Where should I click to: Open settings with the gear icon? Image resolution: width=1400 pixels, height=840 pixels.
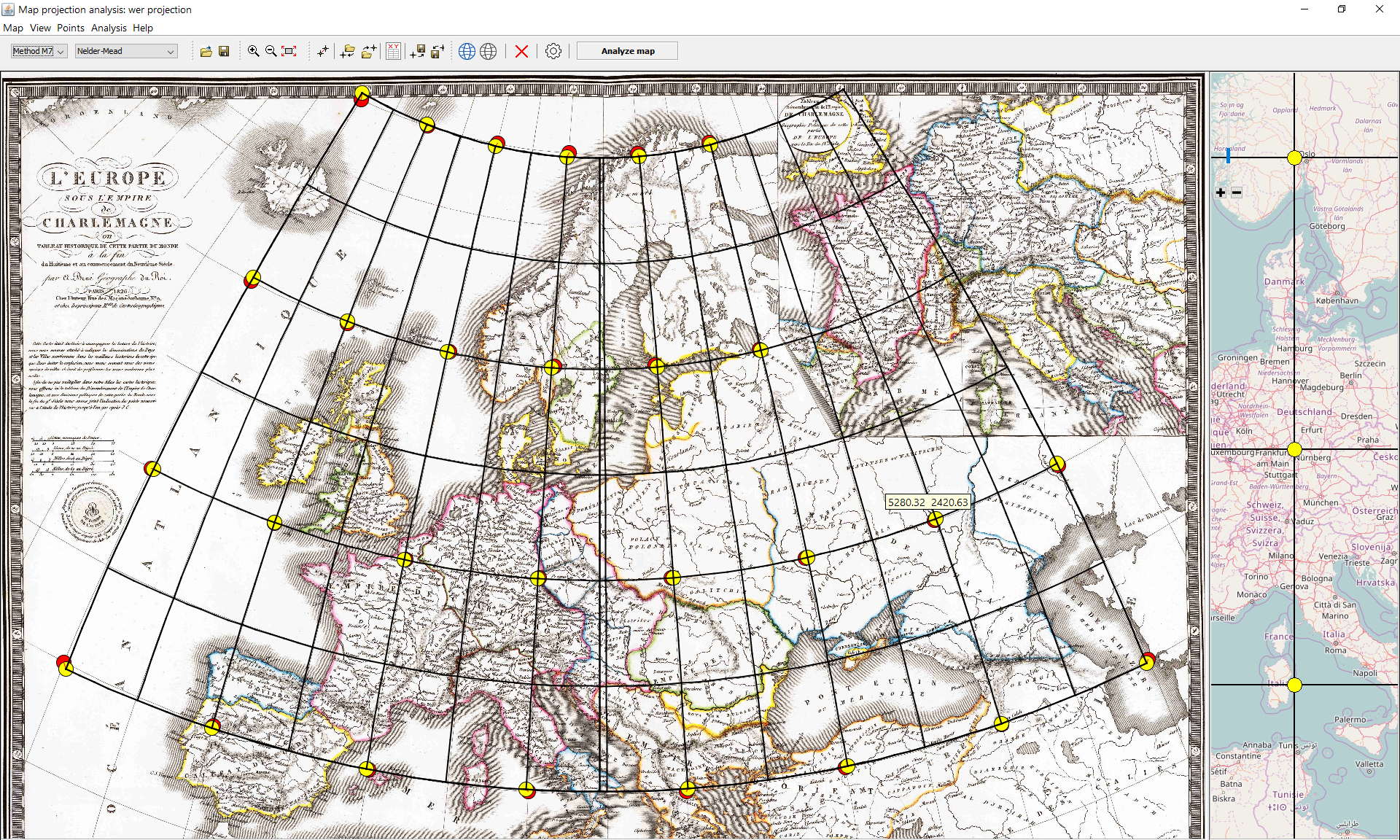(553, 51)
